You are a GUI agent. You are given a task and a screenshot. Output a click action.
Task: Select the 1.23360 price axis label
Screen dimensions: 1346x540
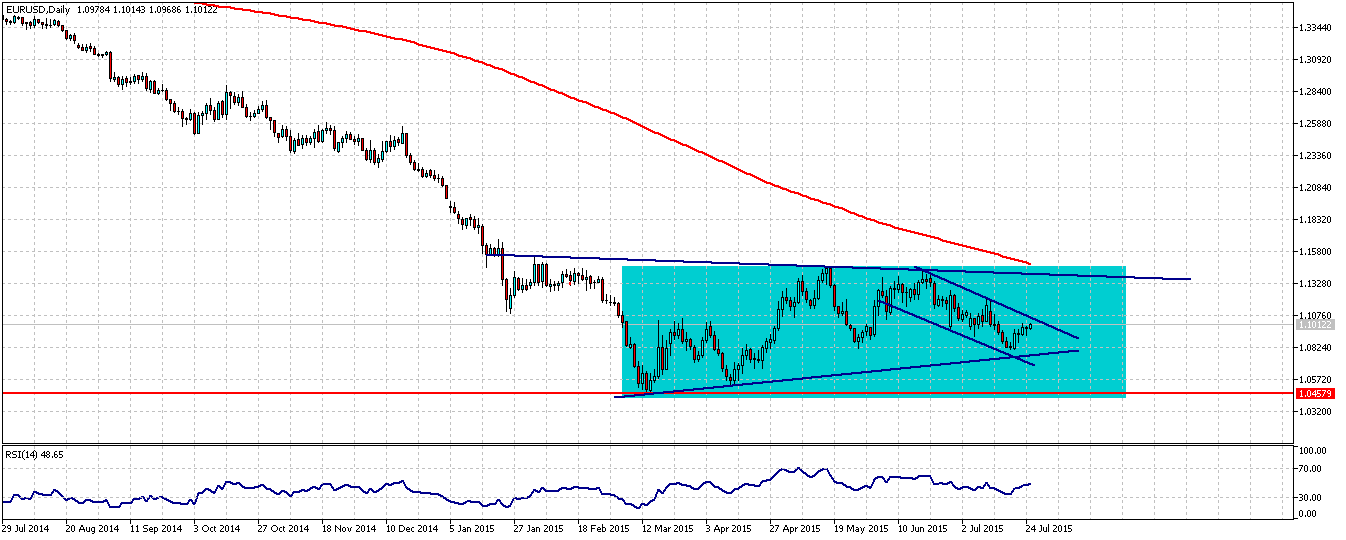[1315, 155]
